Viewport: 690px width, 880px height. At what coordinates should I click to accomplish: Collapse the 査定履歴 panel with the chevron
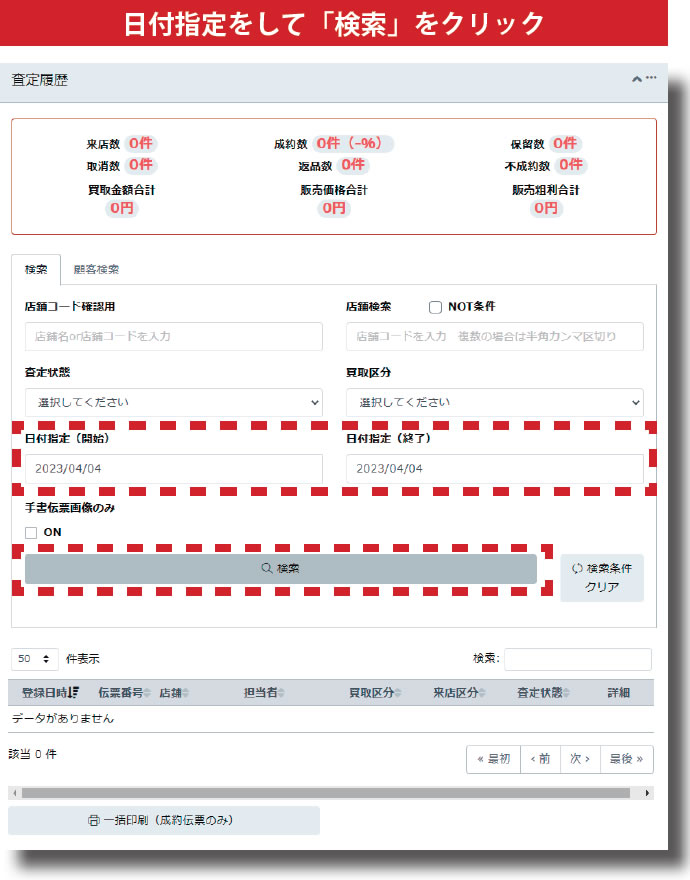coord(636,79)
